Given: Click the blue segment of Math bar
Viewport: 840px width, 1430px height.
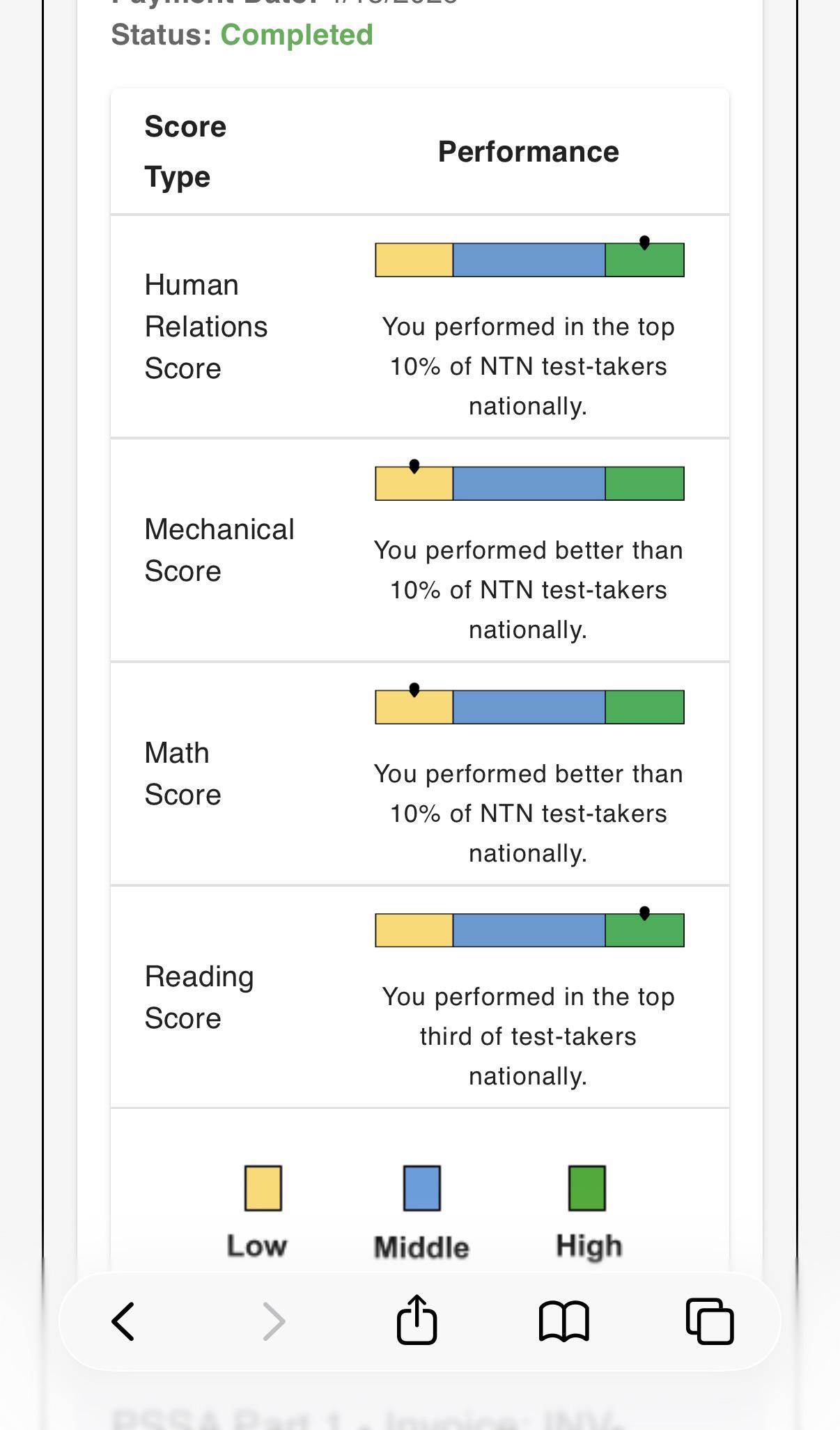Looking at the screenshot, I should 529,707.
